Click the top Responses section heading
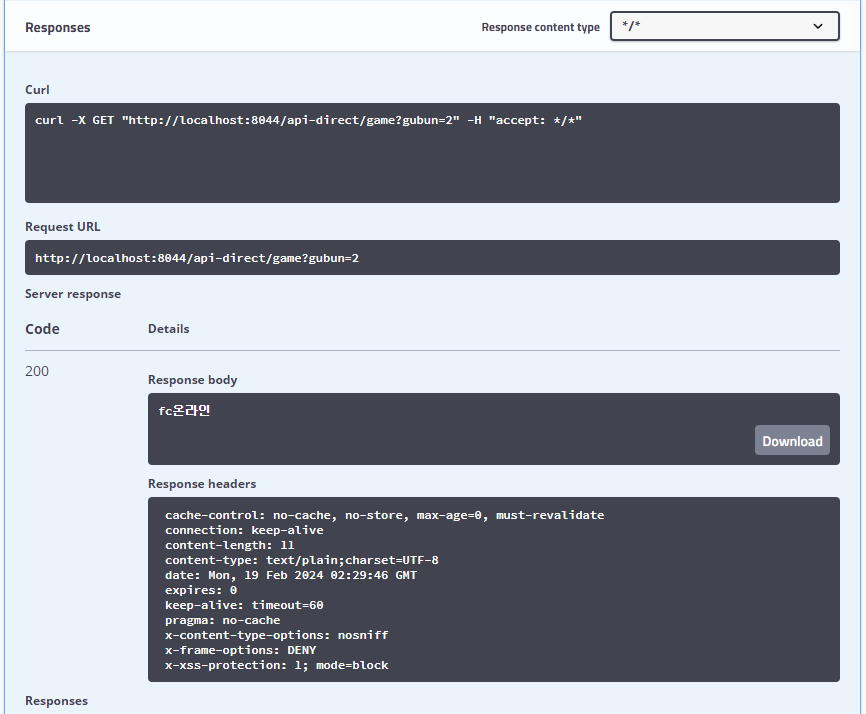 pyautogui.click(x=57, y=28)
